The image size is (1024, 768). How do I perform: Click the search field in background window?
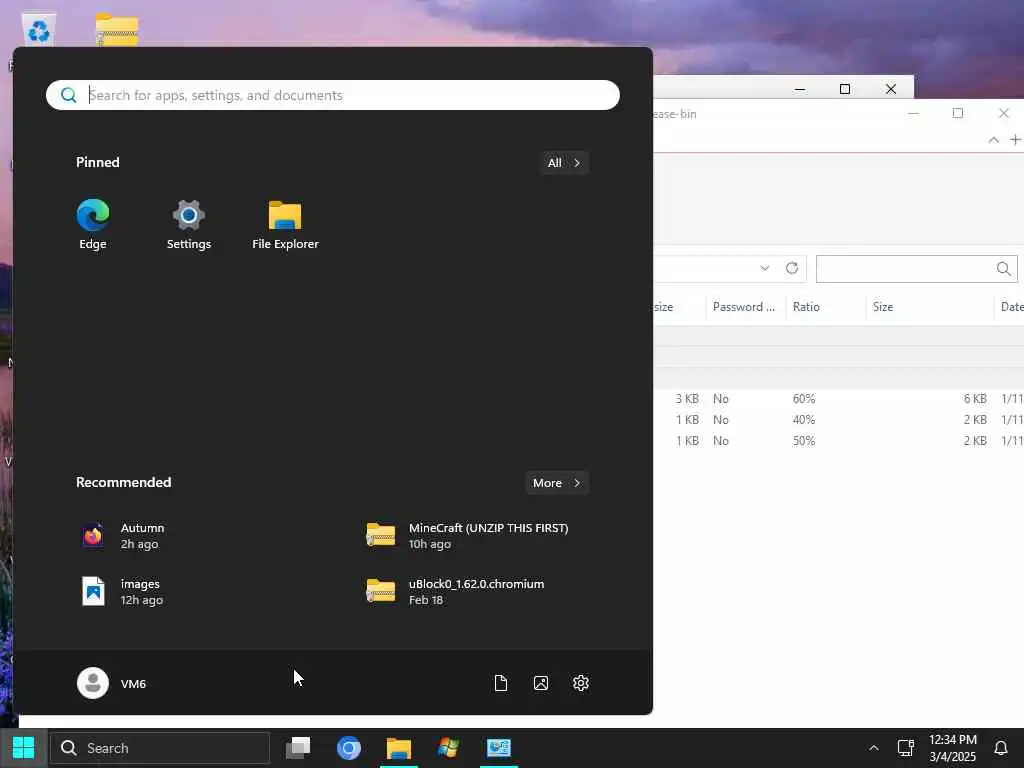917,269
